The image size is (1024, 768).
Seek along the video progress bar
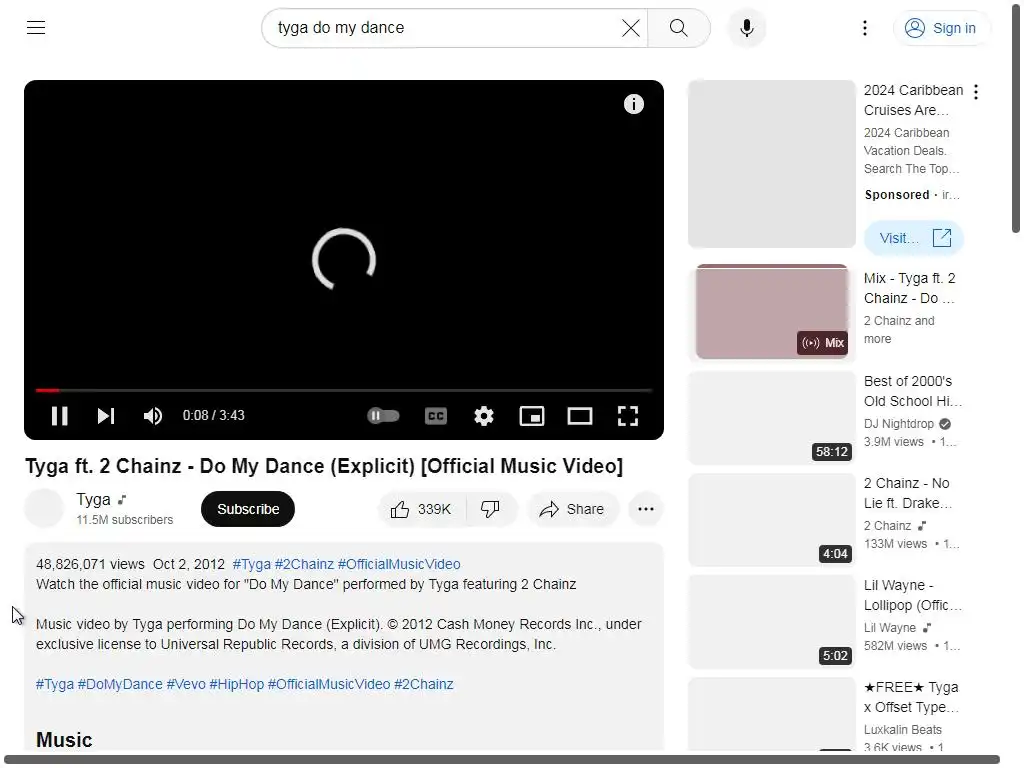344,391
